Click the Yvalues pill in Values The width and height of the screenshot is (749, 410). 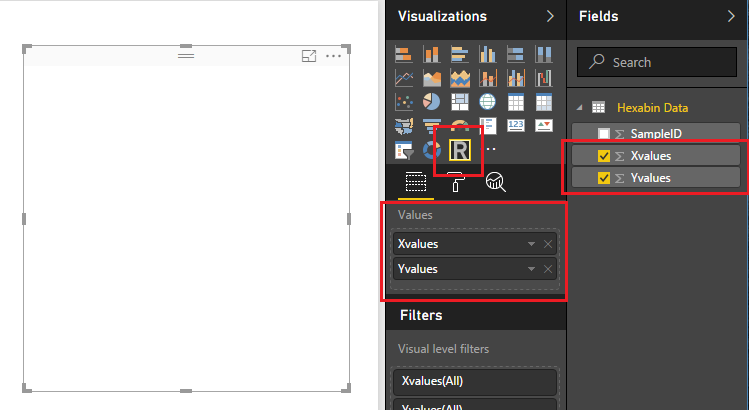click(475, 269)
